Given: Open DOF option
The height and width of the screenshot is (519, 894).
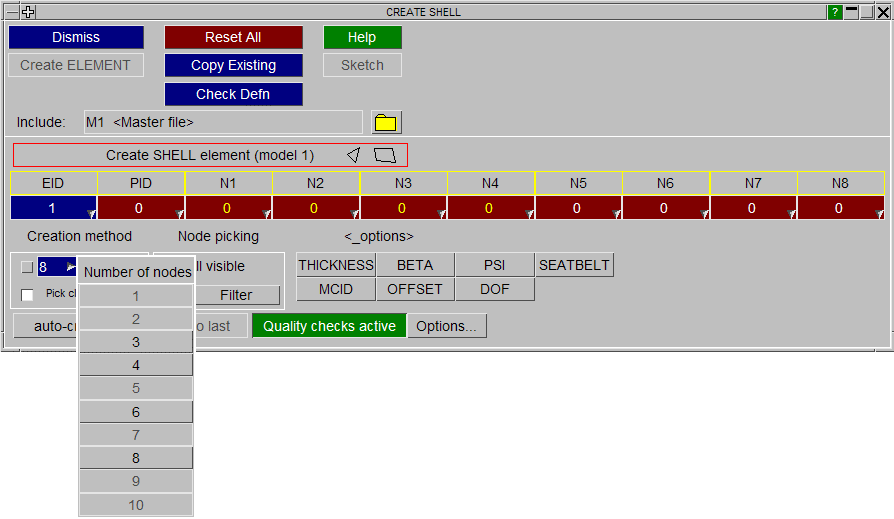Looking at the screenshot, I should (x=494, y=289).
